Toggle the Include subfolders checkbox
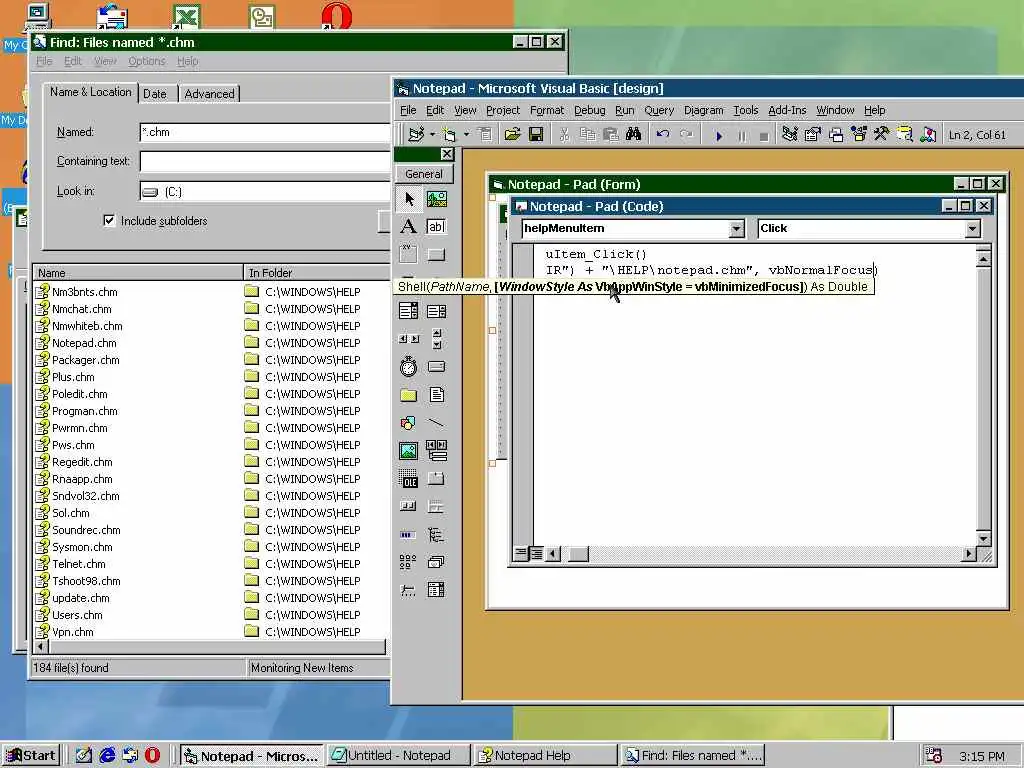The width and height of the screenshot is (1024, 768). point(109,221)
